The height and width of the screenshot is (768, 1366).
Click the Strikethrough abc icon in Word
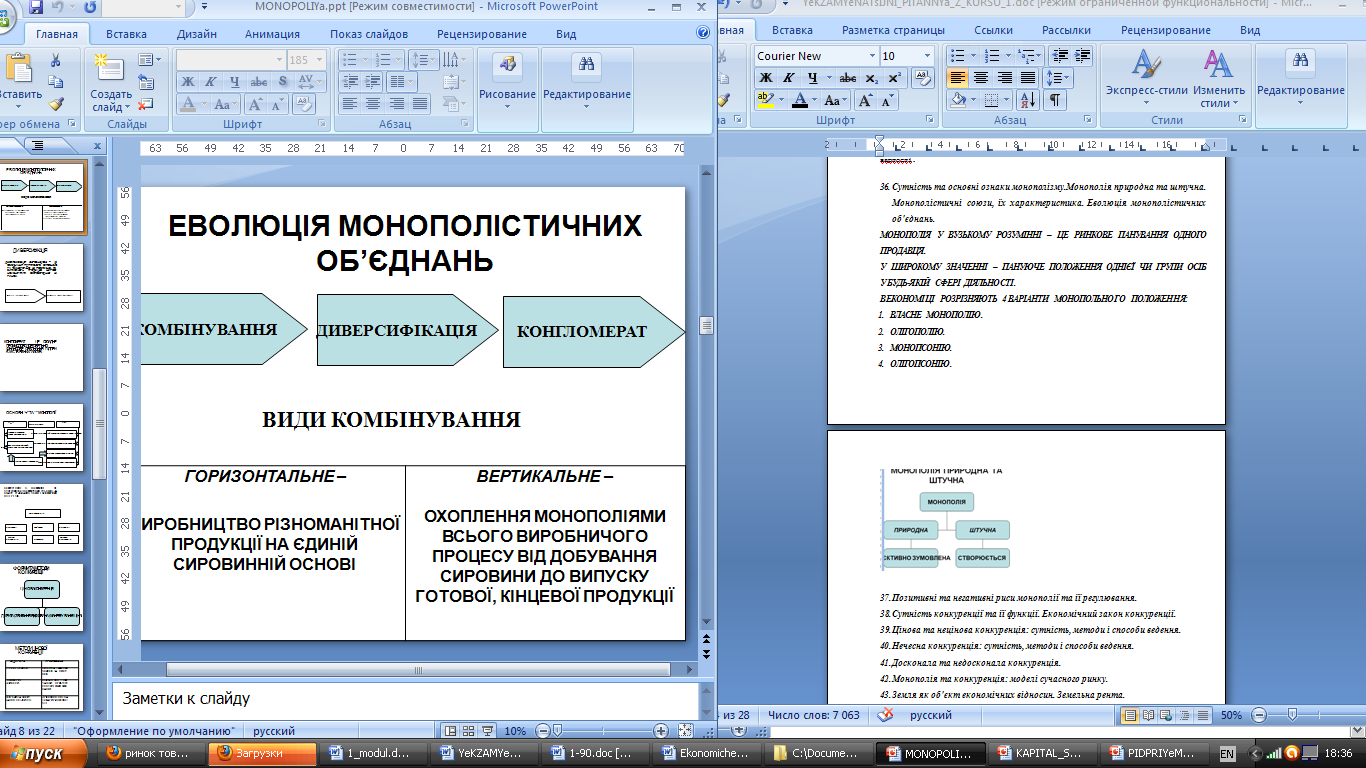pos(847,78)
